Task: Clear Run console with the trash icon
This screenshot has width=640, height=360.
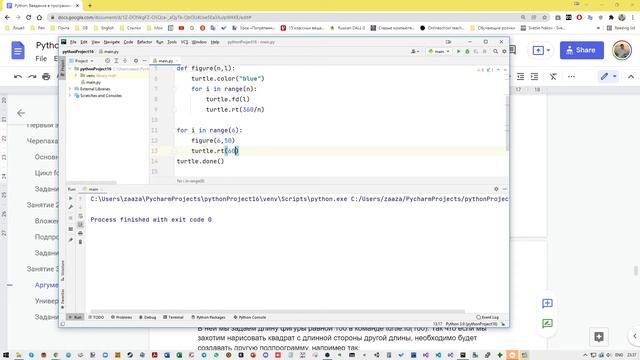Action: (80, 242)
